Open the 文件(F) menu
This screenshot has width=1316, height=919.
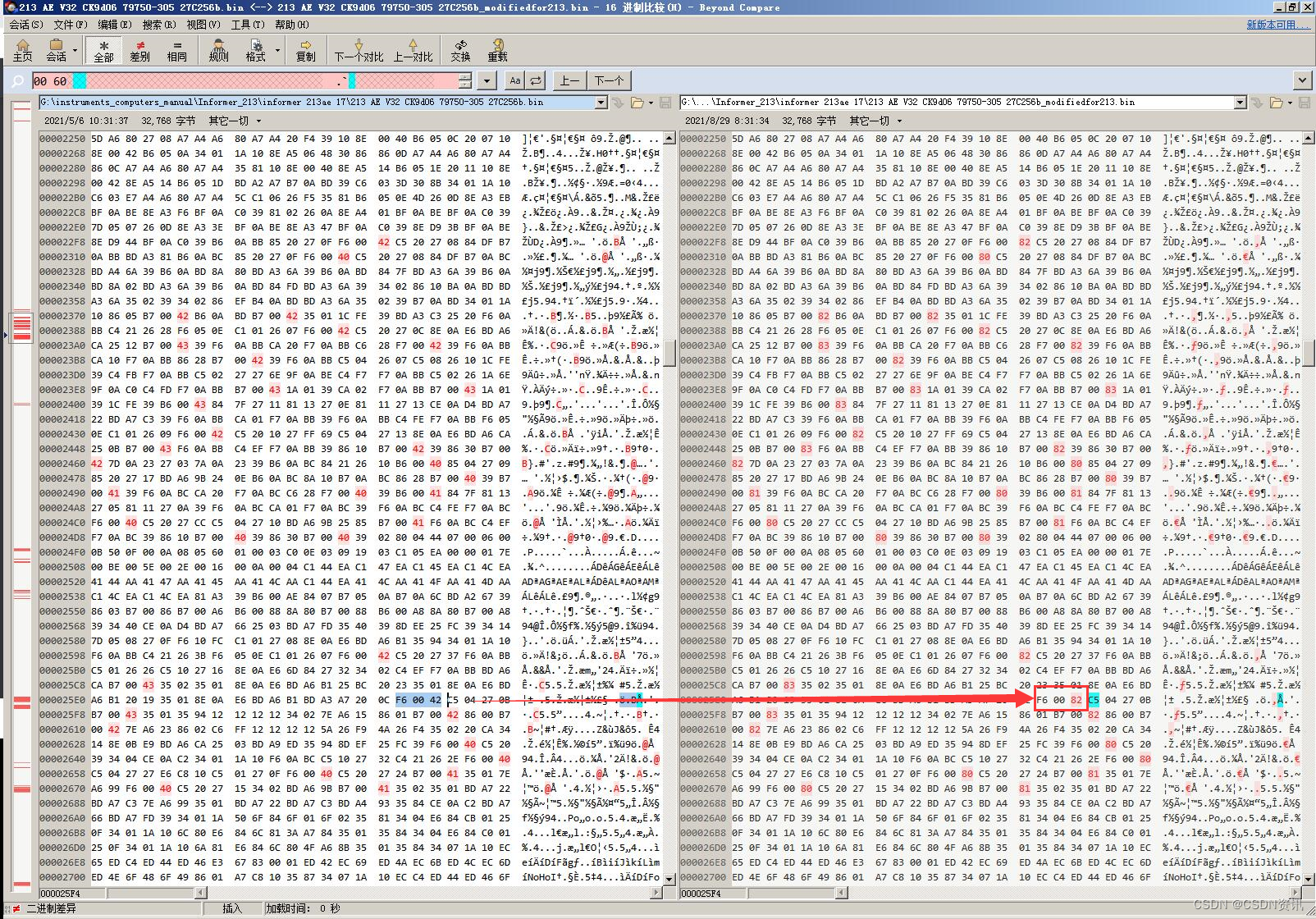(x=71, y=25)
